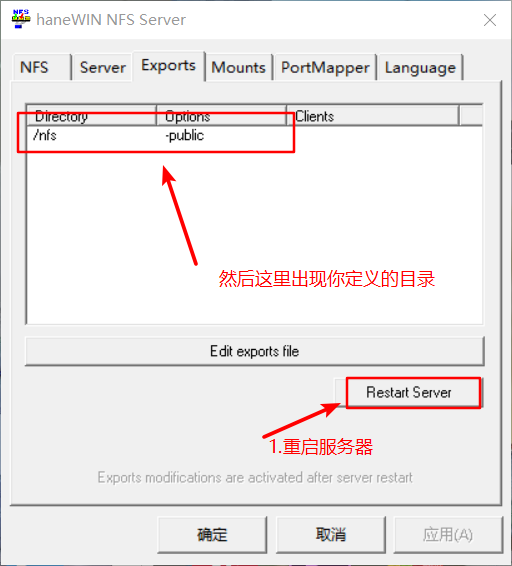
Task: Go to the Mounts tab
Action: pyautogui.click(x=239, y=68)
